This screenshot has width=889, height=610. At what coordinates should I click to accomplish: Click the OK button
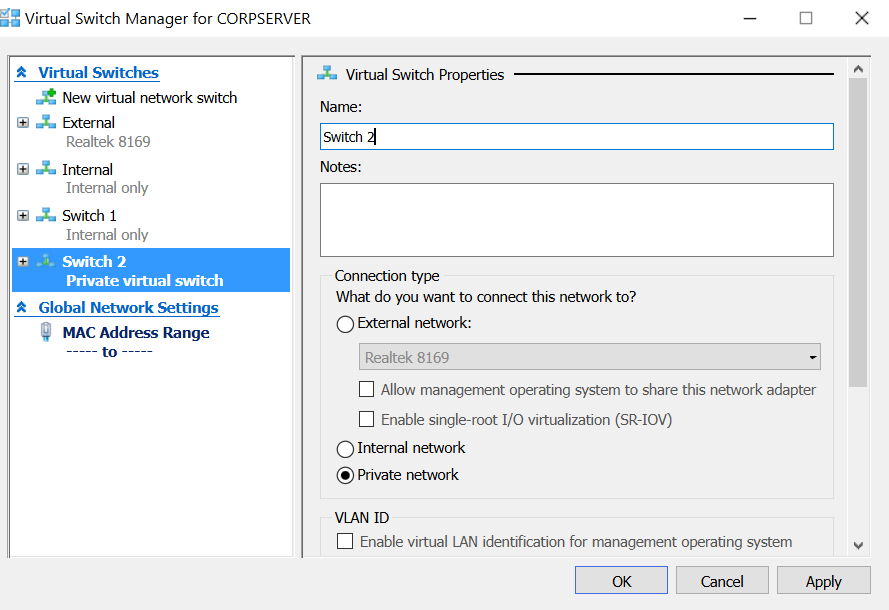pos(621,581)
